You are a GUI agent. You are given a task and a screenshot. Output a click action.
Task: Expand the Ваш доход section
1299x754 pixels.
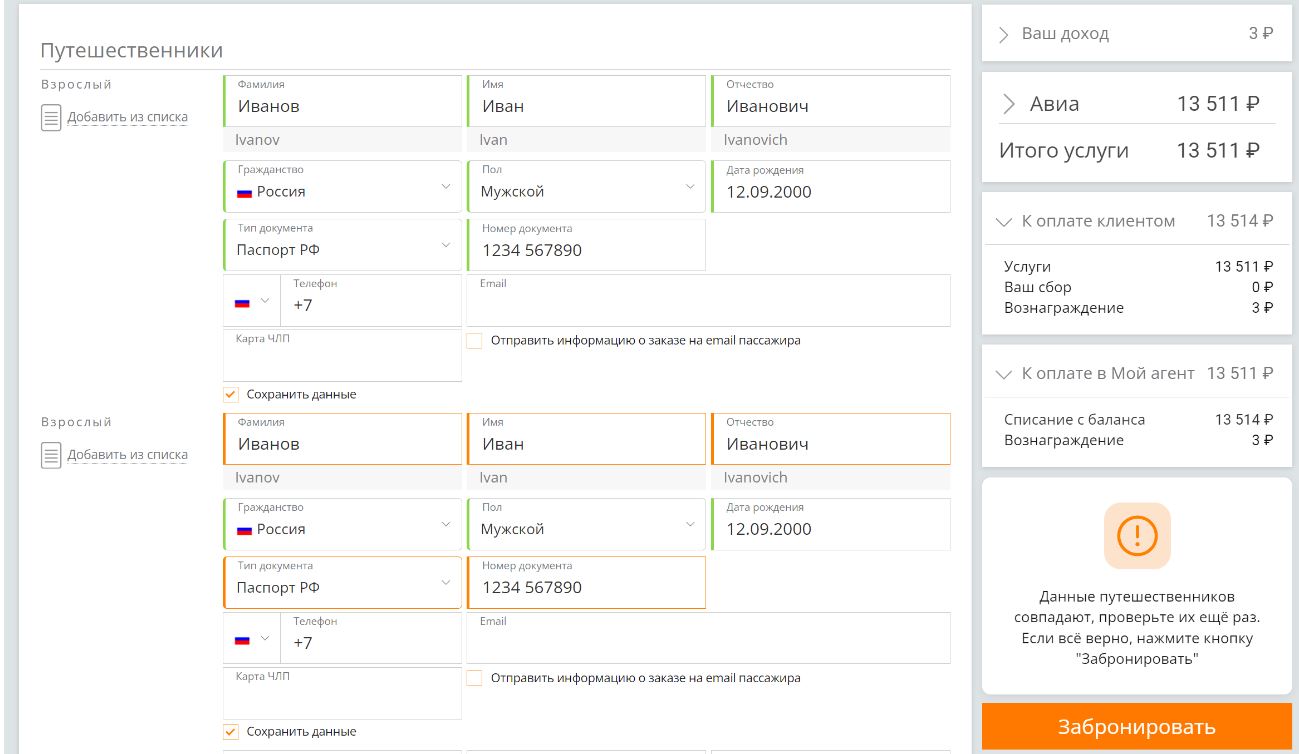(1004, 34)
